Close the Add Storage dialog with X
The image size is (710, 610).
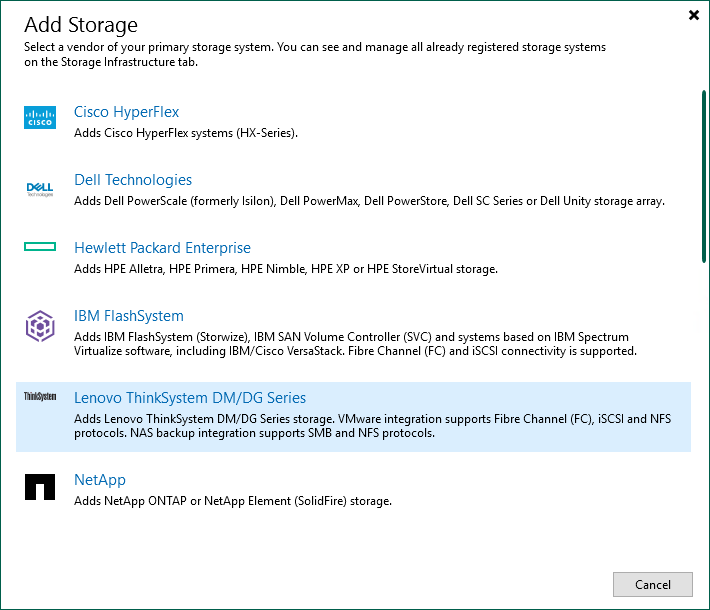(x=694, y=15)
